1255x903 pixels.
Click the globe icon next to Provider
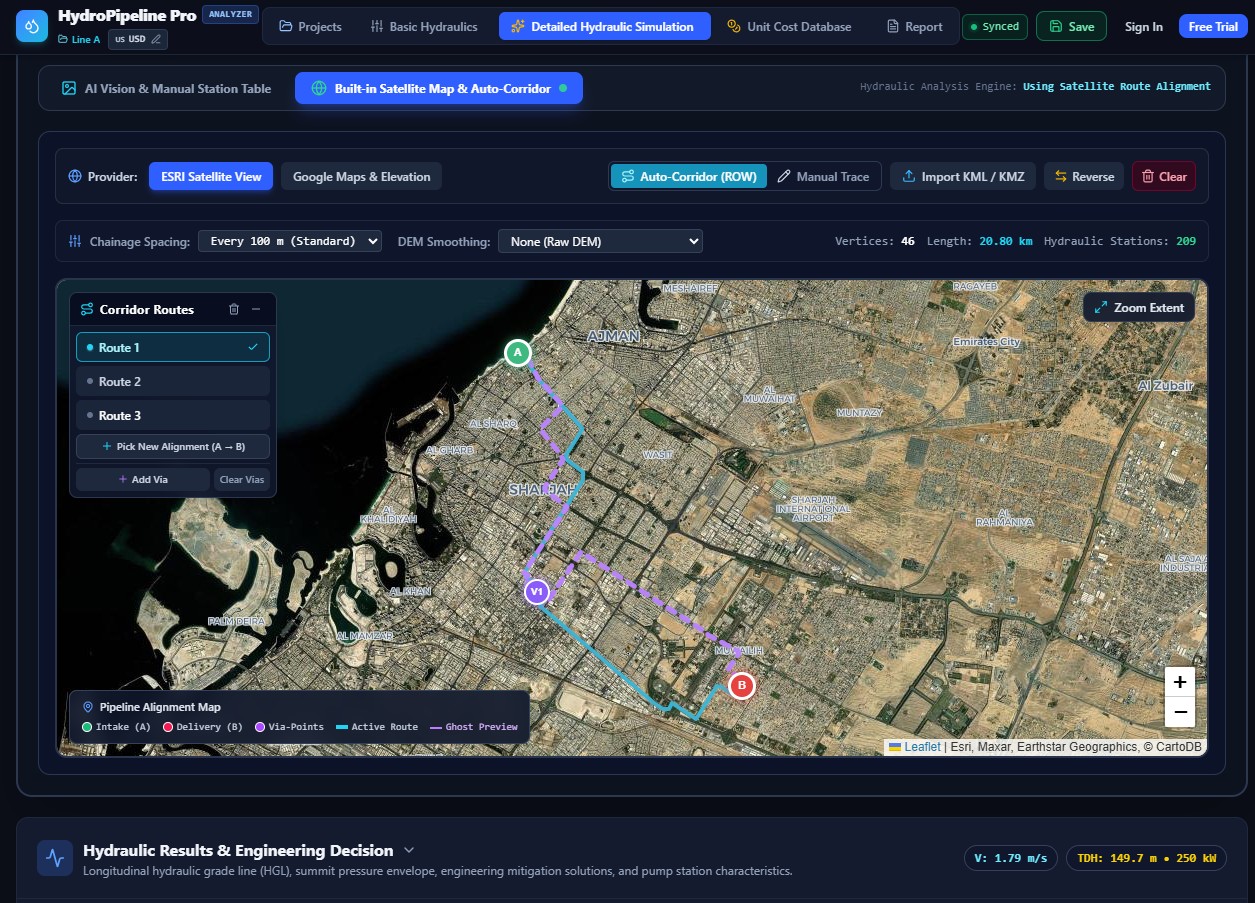(75, 177)
